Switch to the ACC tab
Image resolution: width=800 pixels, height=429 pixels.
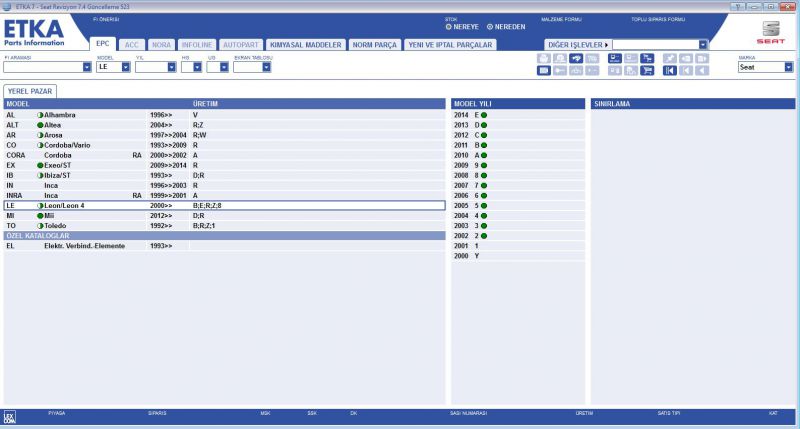132,45
